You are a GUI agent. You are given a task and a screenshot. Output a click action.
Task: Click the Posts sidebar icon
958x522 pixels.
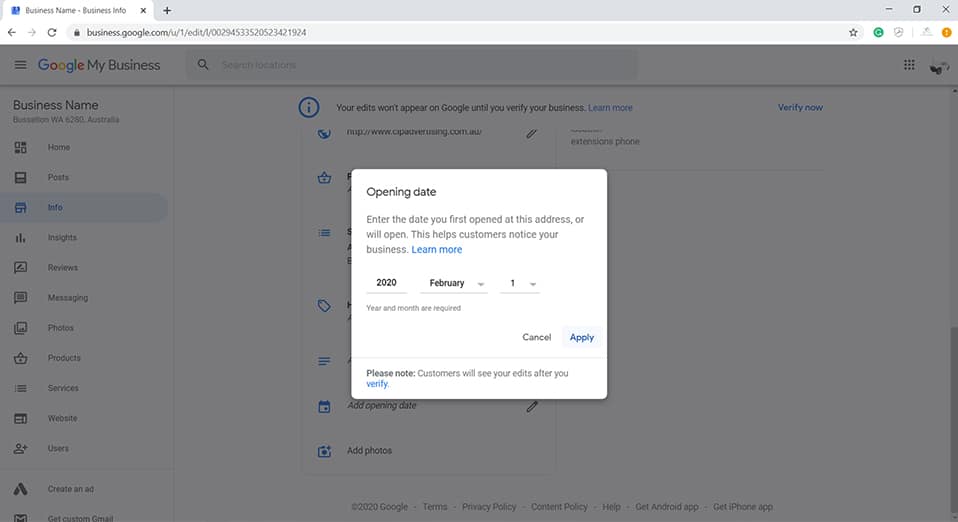click(20, 177)
